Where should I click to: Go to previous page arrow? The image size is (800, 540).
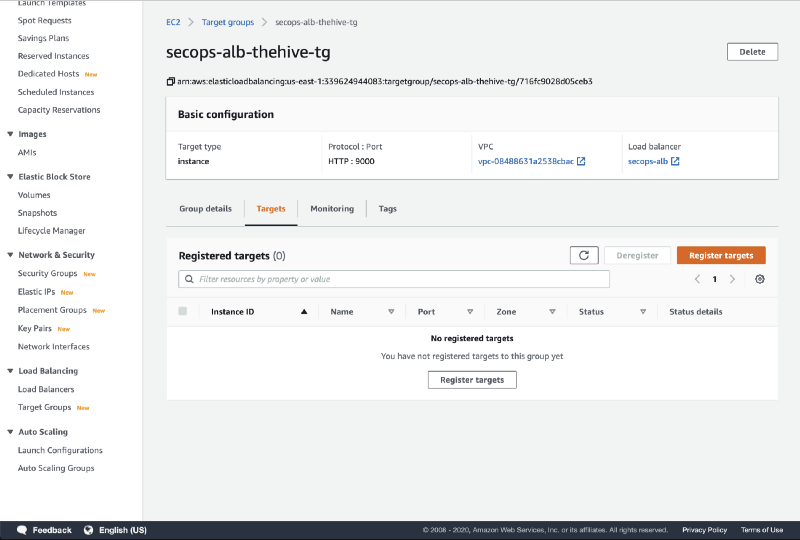coord(697,279)
